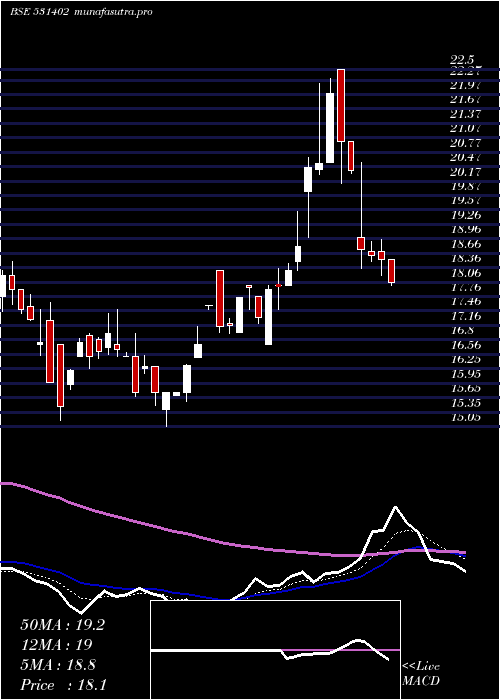Click the "munafasutra.pro" source label
This screenshot has height=700, width=500.
(x=112, y=12)
